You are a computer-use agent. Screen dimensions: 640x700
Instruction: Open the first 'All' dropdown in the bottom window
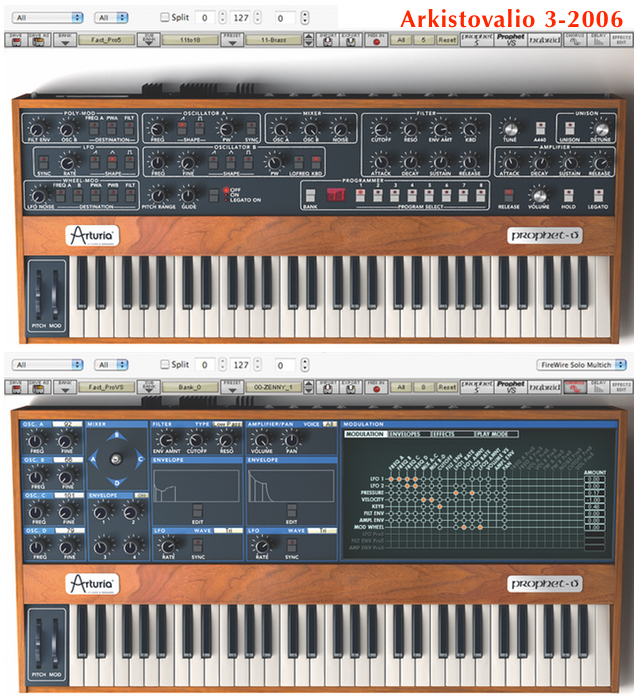[47, 365]
